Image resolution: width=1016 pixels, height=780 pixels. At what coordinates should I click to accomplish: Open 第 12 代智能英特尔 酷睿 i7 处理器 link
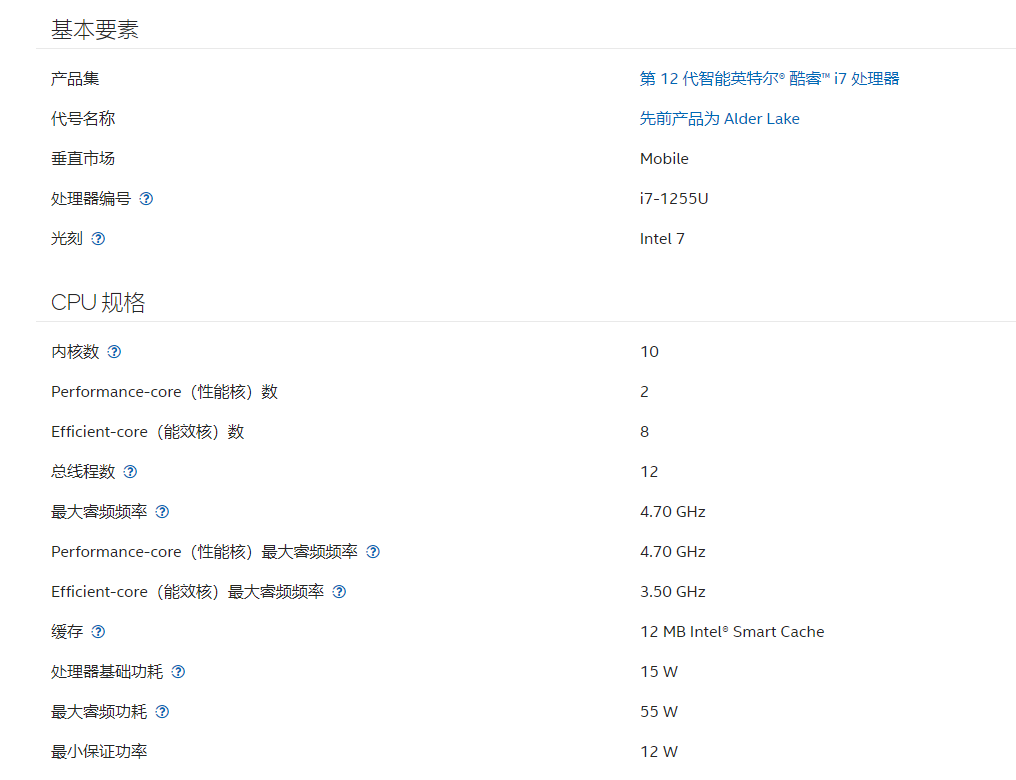coord(769,79)
